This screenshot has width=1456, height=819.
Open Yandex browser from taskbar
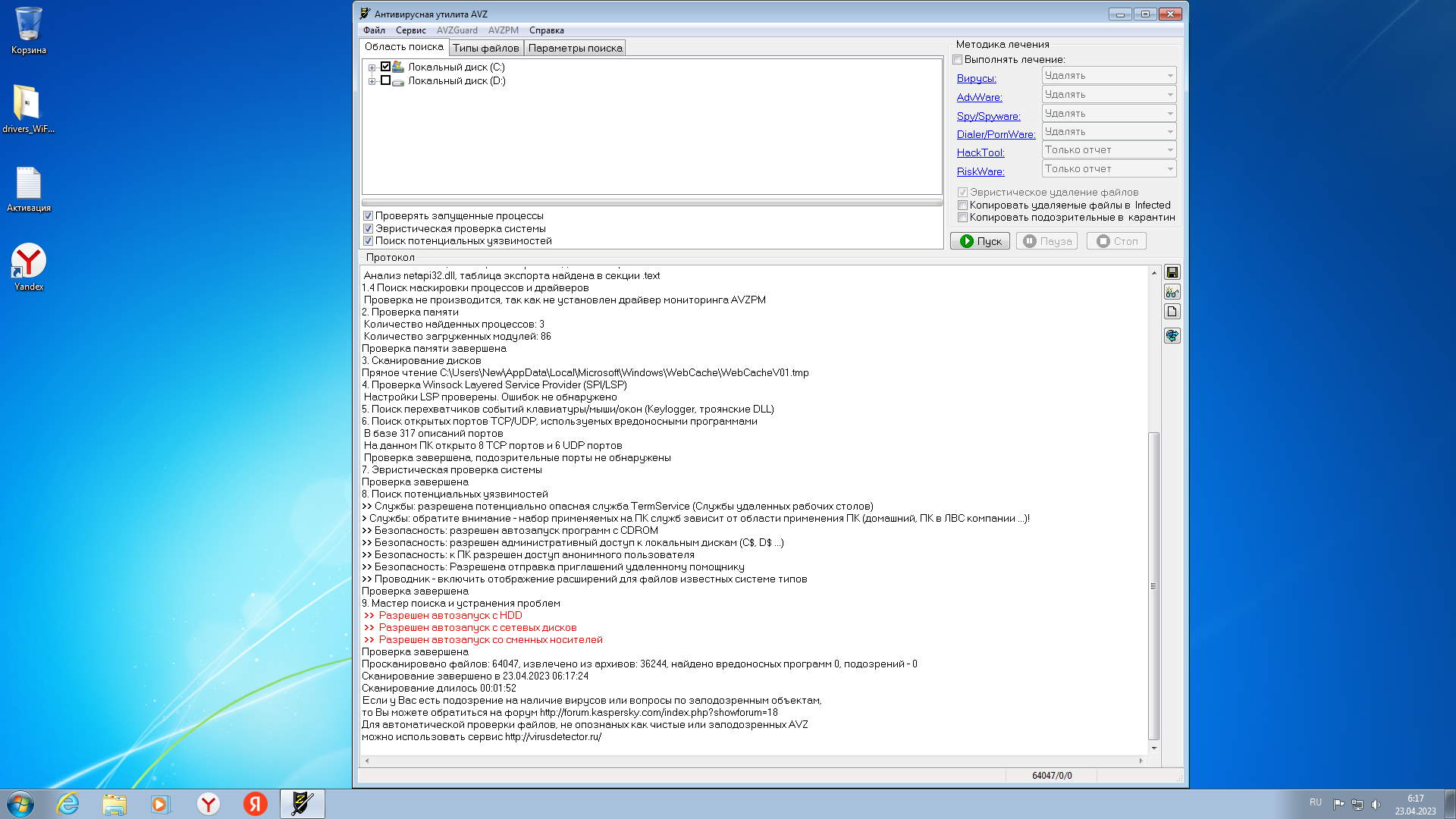[x=209, y=804]
